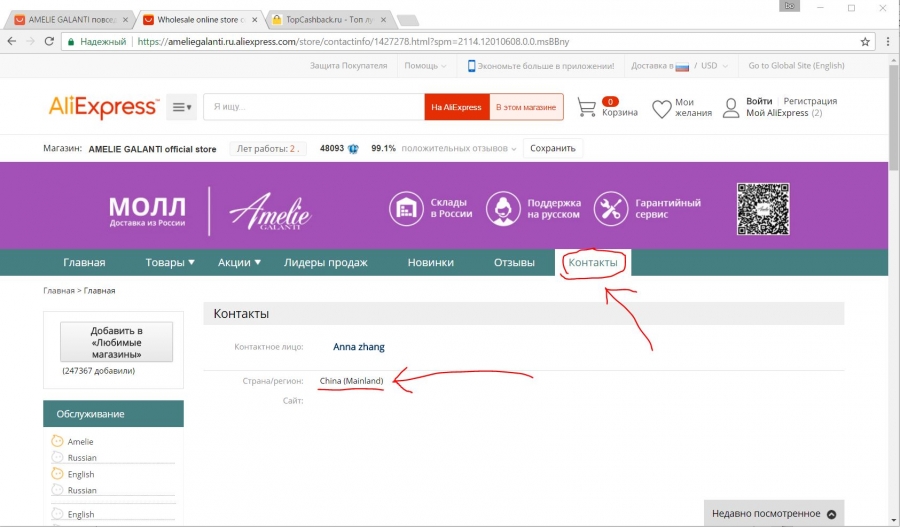Close the AMELIE GALANTI browser tab
Viewport: 900px width, 527px height.
126,20
